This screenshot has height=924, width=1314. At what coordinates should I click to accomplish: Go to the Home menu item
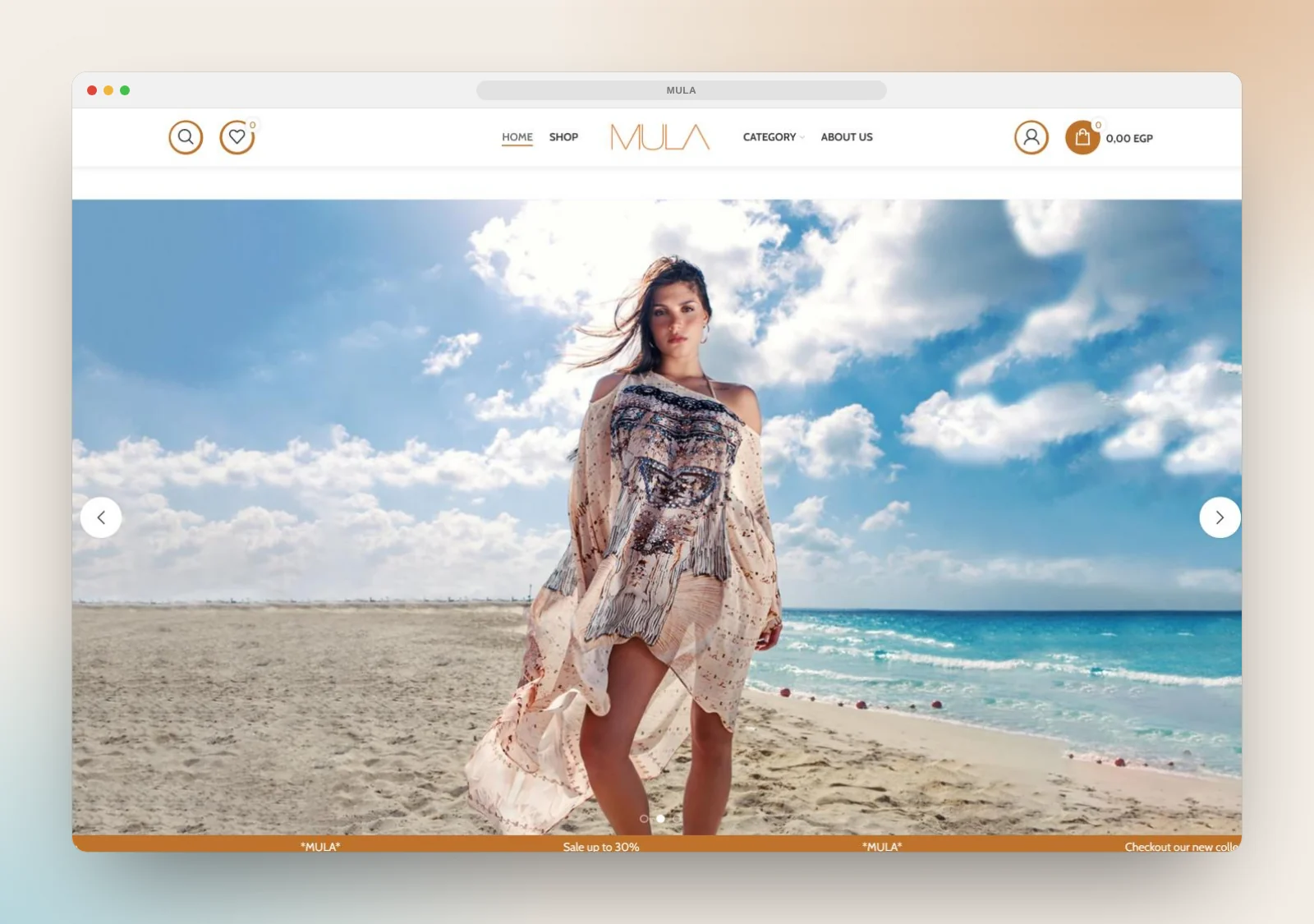[x=517, y=137]
